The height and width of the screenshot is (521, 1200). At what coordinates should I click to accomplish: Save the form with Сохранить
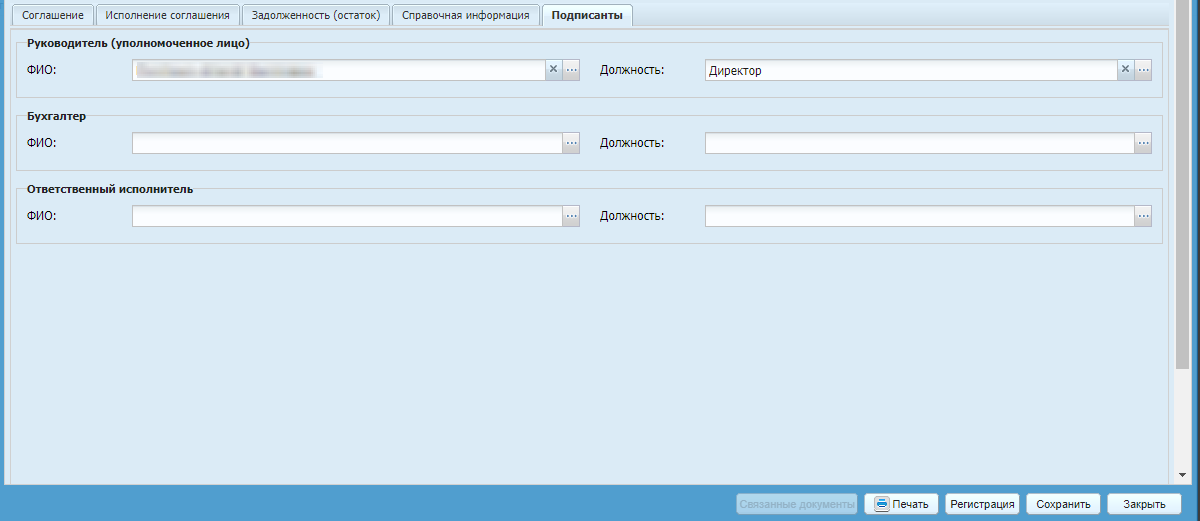click(x=1063, y=504)
